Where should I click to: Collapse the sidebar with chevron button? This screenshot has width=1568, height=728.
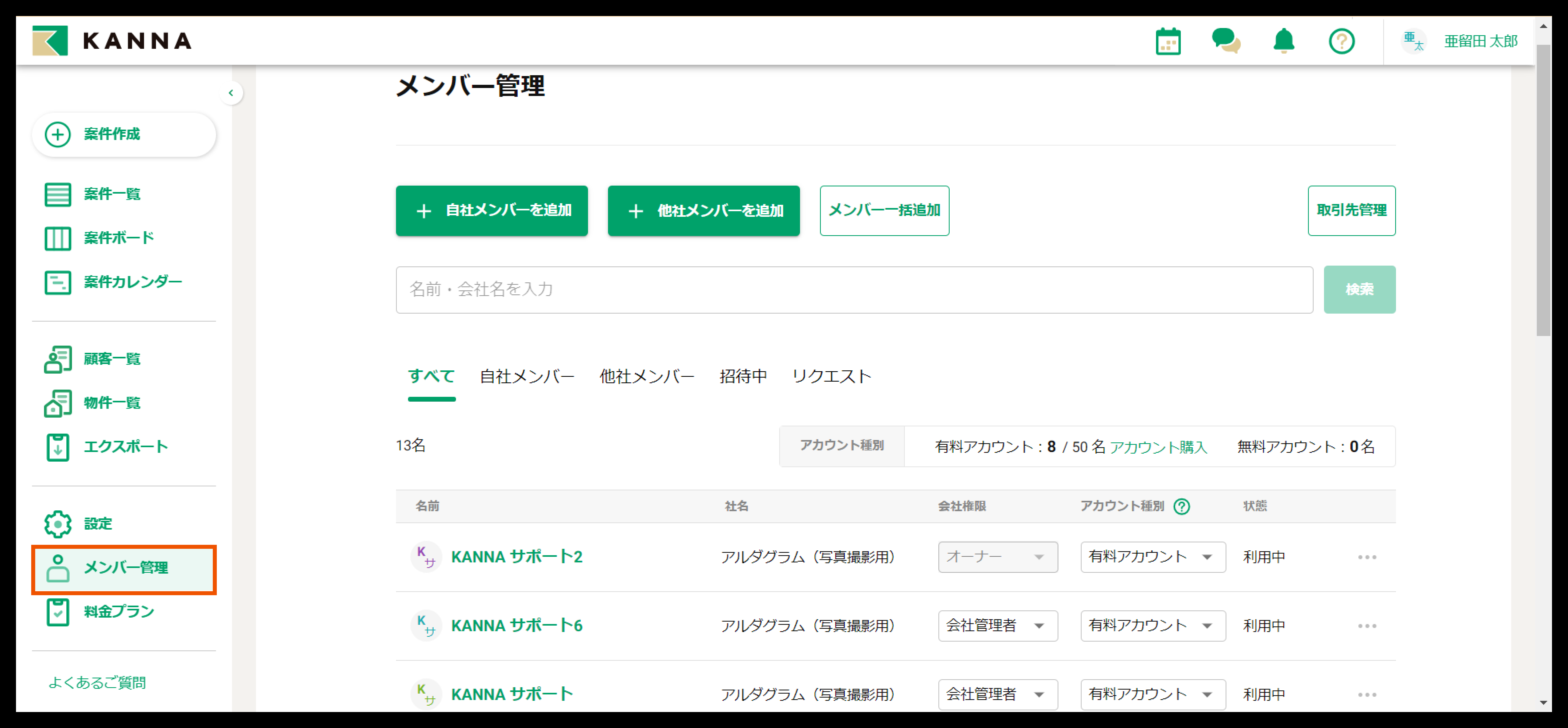(x=231, y=93)
